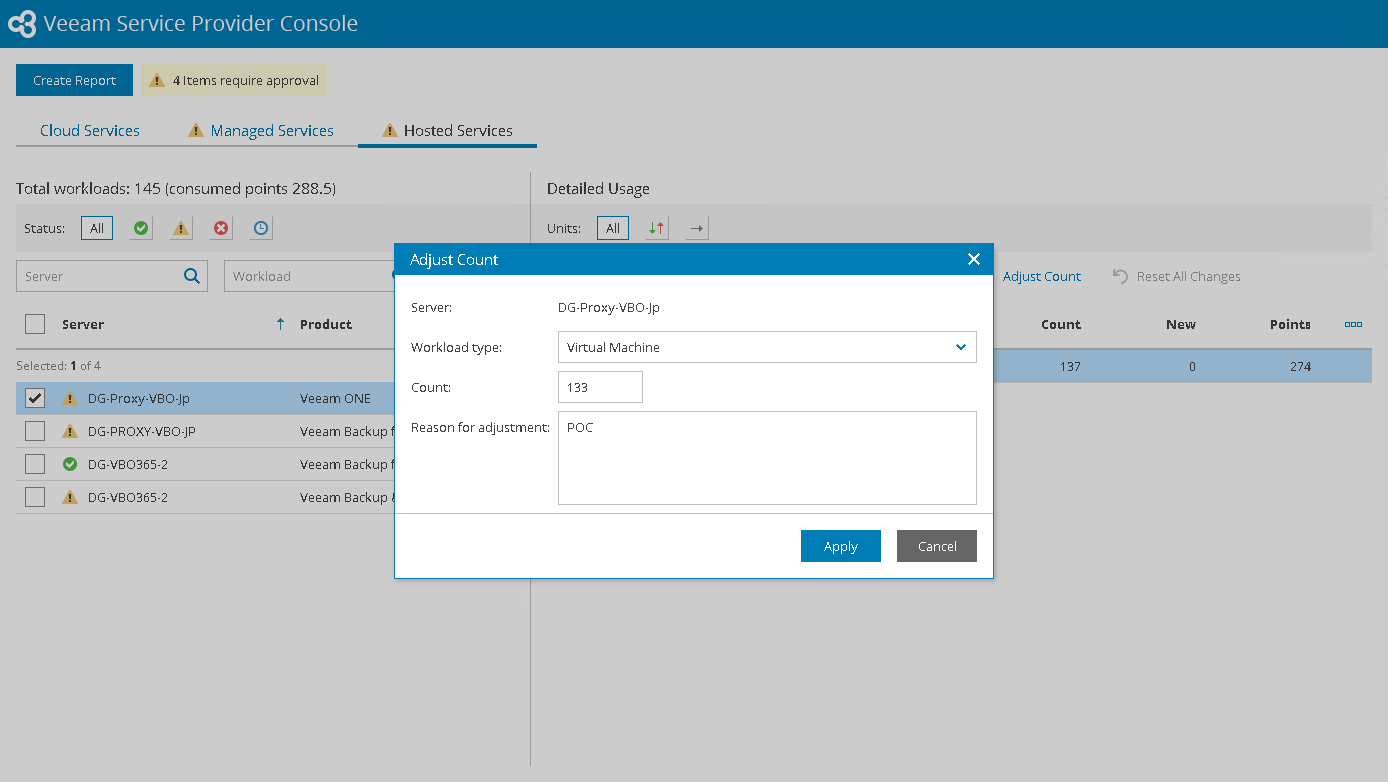Click the Detailed Usage heading

(x=598, y=188)
